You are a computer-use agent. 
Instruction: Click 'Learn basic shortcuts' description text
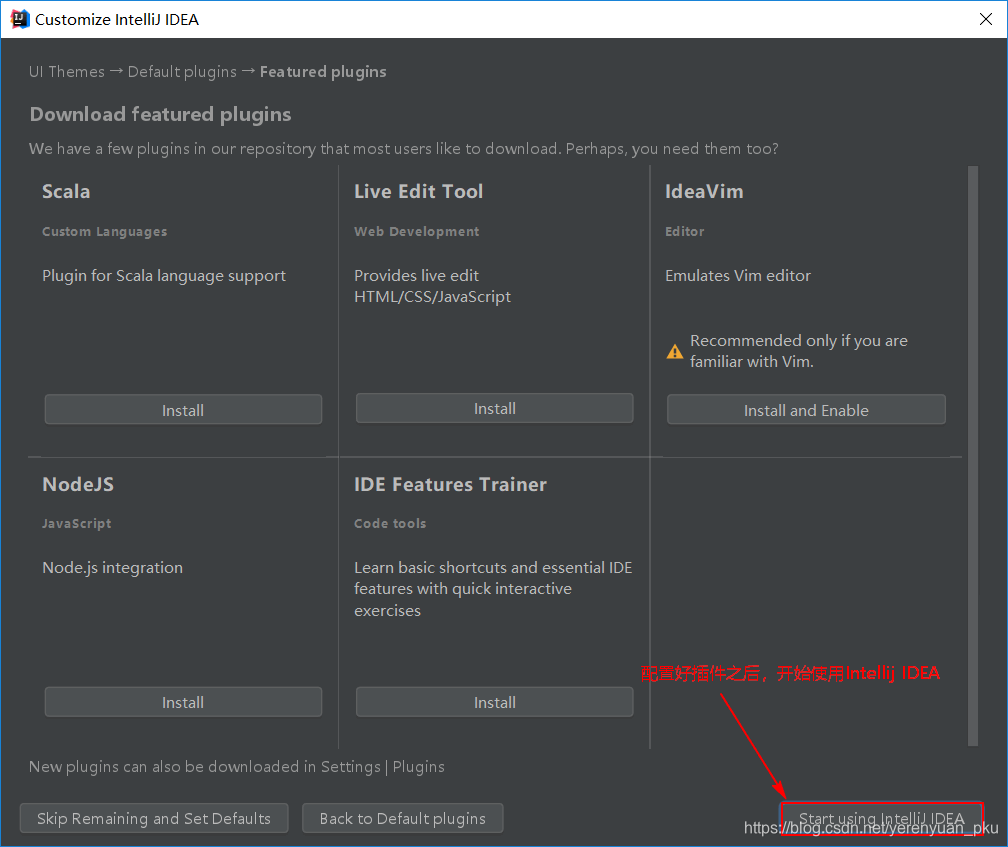tap(493, 589)
